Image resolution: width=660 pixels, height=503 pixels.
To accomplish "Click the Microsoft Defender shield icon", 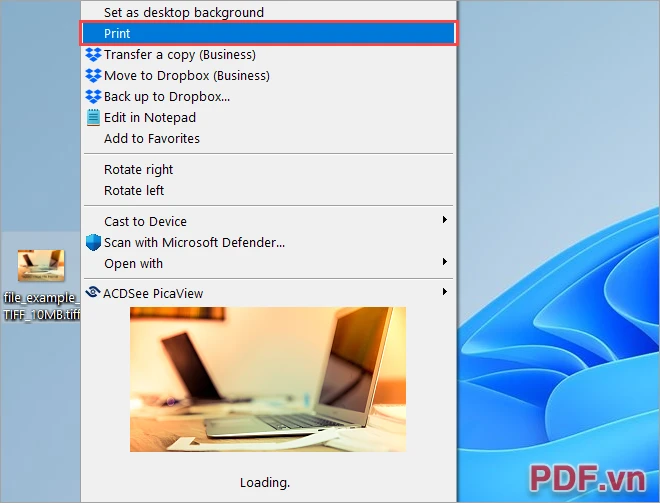I will [x=93, y=242].
